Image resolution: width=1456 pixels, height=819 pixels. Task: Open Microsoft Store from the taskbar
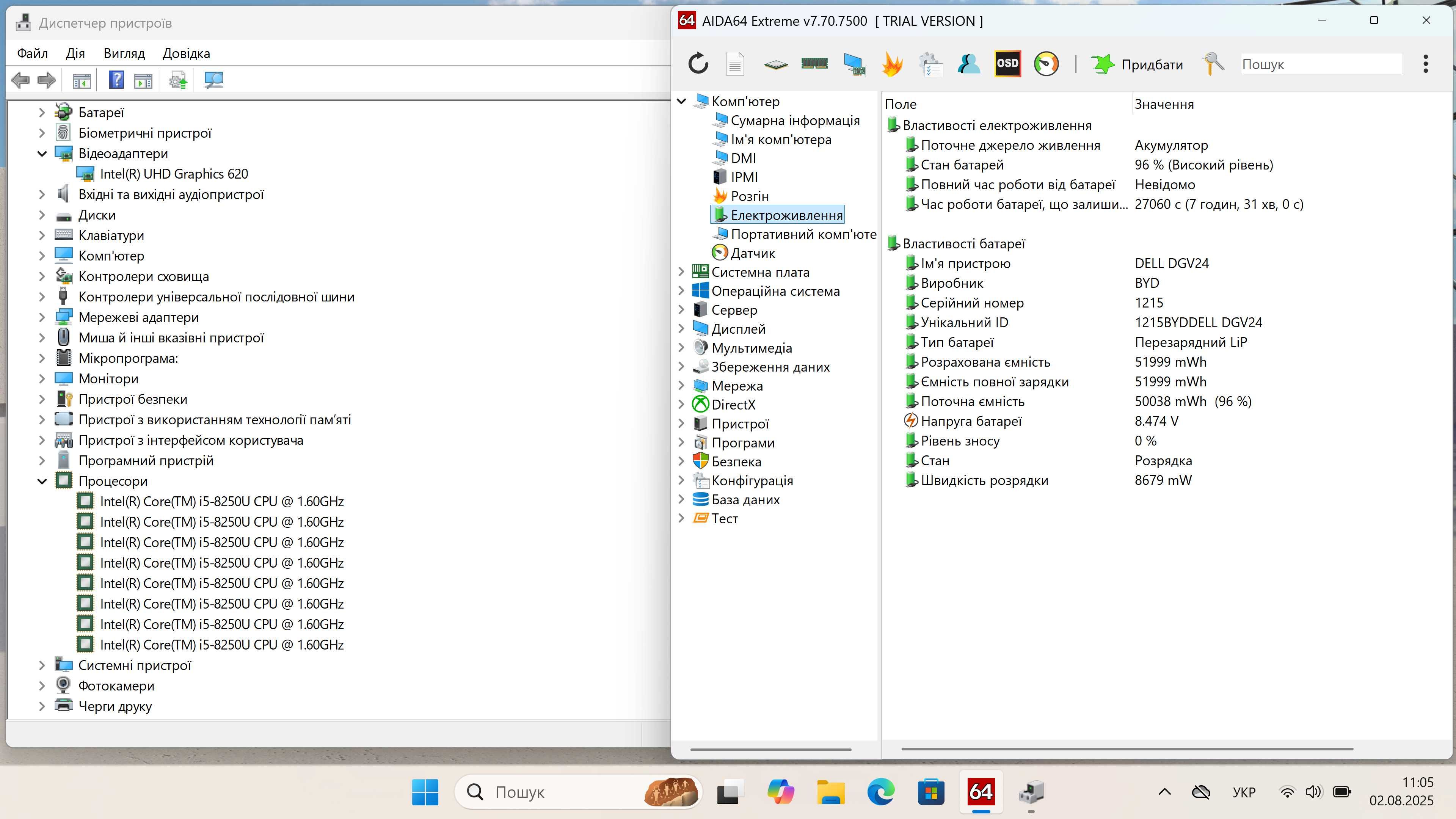931,792
